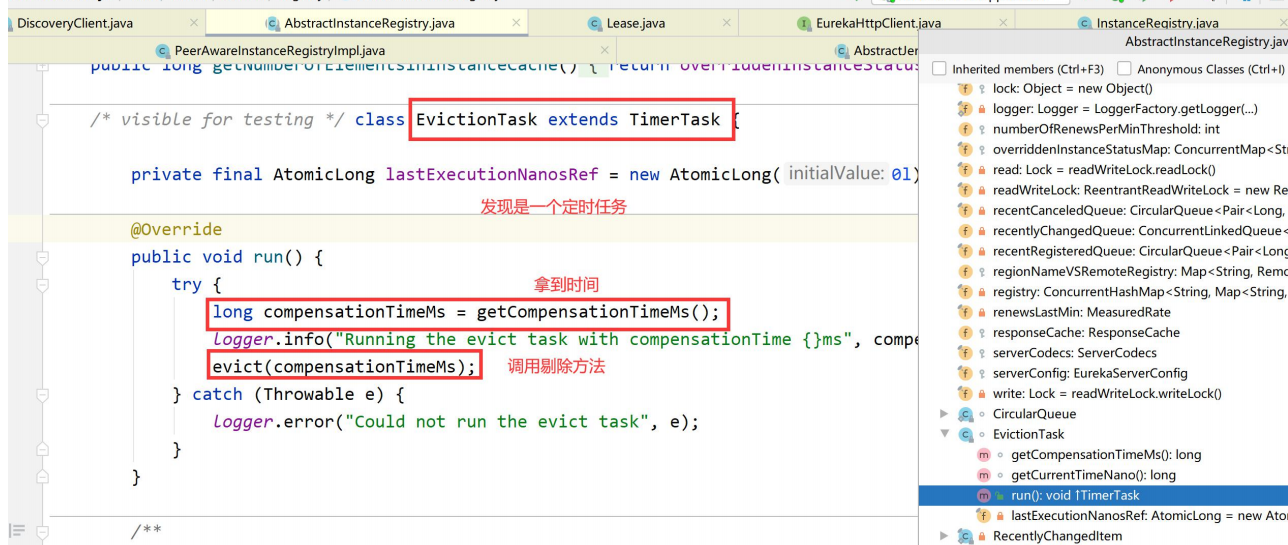The width and height of the screenshot is (1288, 545).
Task: Click class icon next to EvictionTask row
Action: tap(965, 434)
